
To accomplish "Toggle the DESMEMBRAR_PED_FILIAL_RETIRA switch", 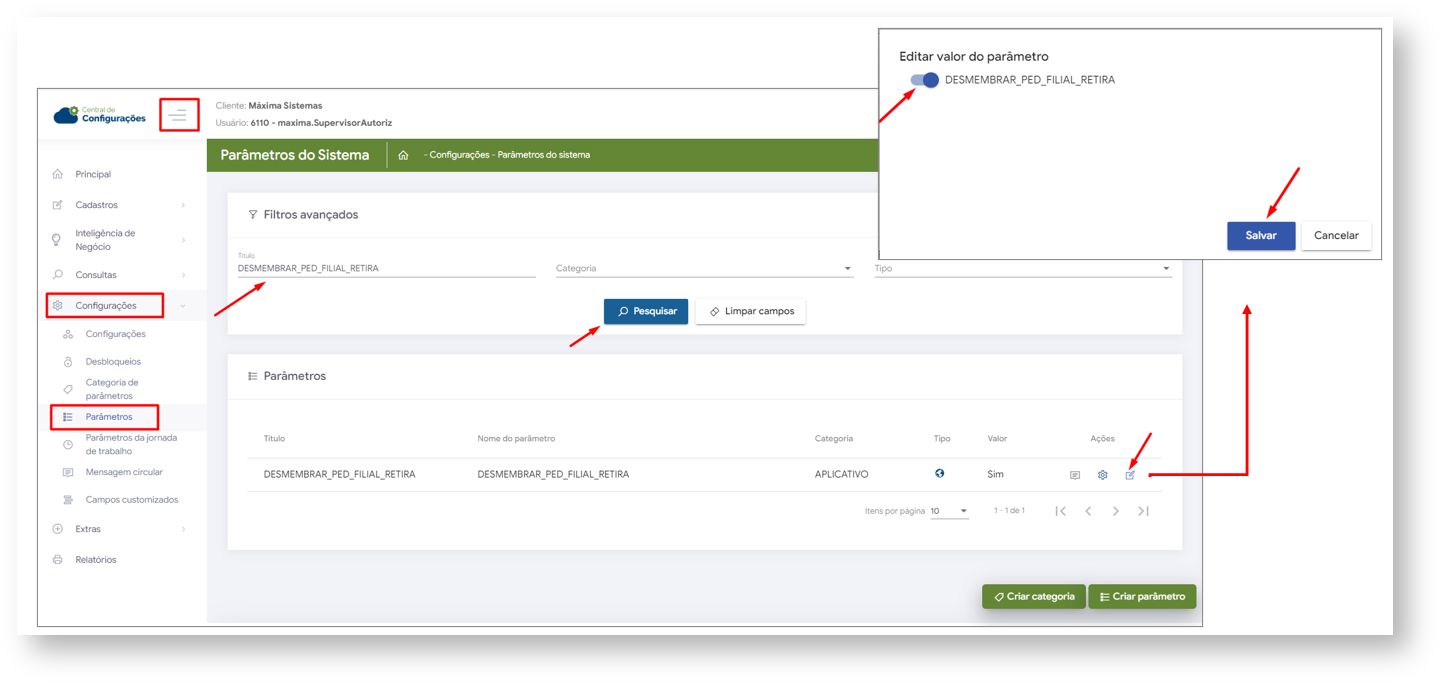I will 924,80.
